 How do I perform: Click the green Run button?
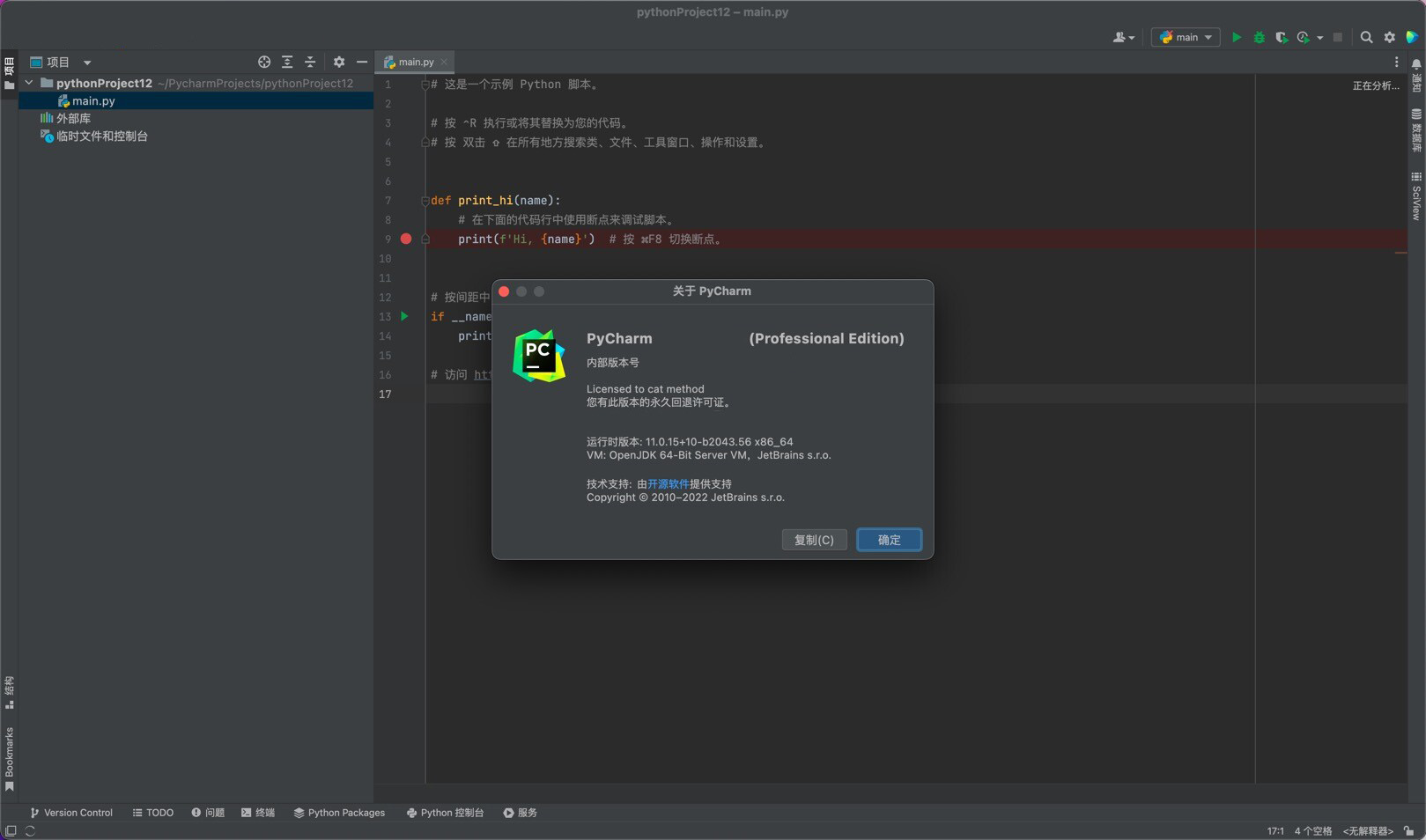click(x=1237, y=37)
